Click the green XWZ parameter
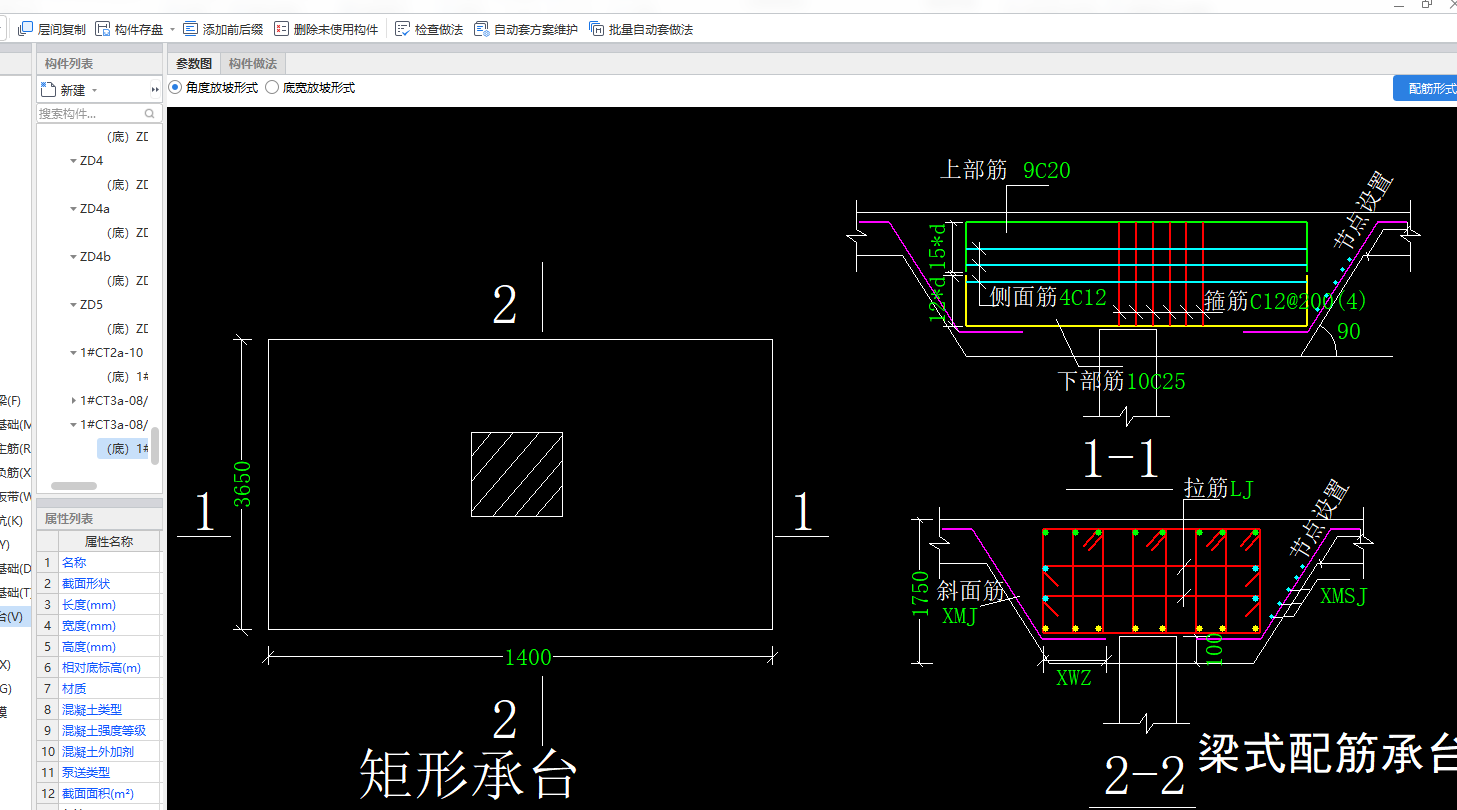 tap(1074, 678)
